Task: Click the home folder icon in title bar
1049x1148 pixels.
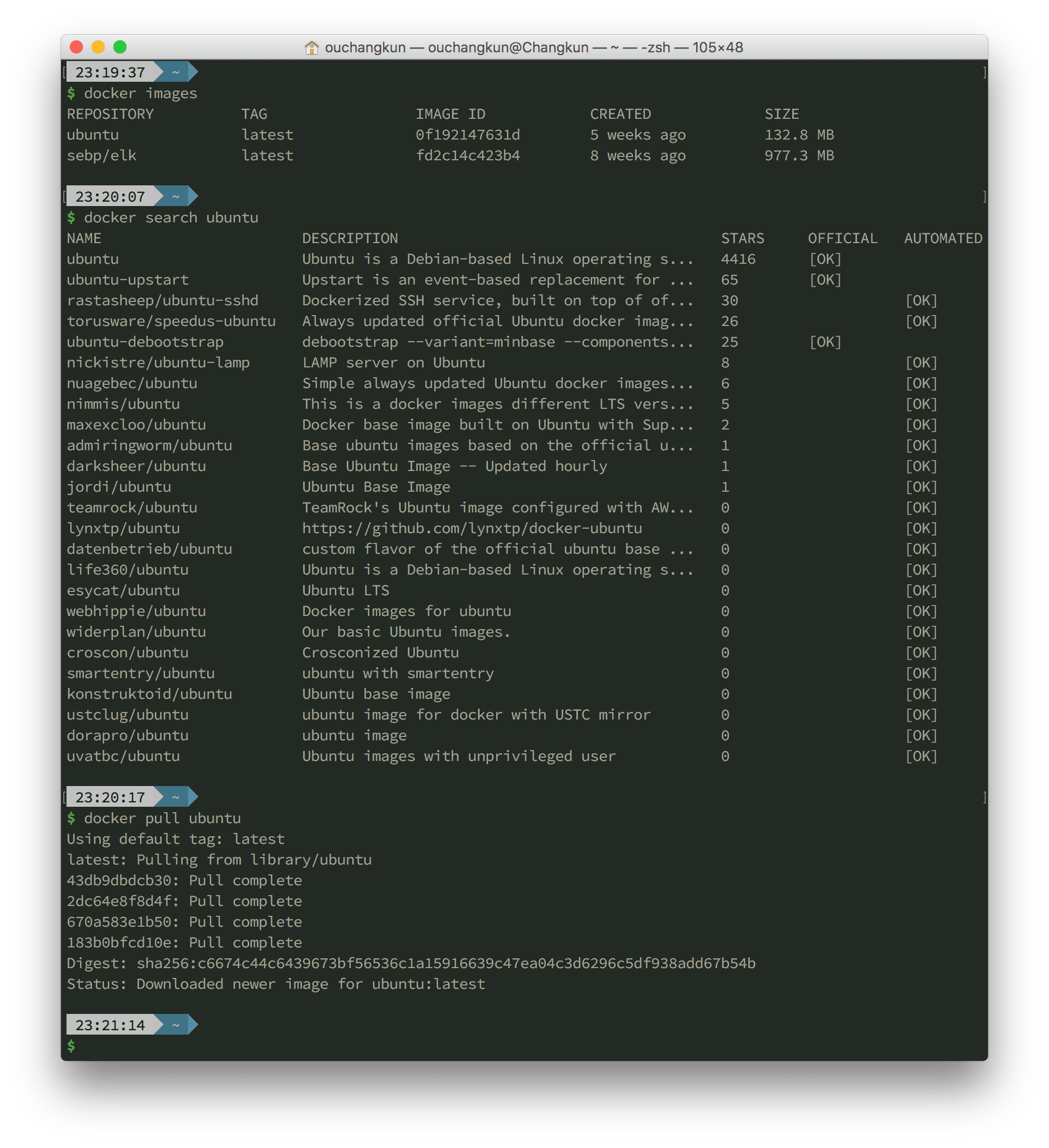Action: 311,47
